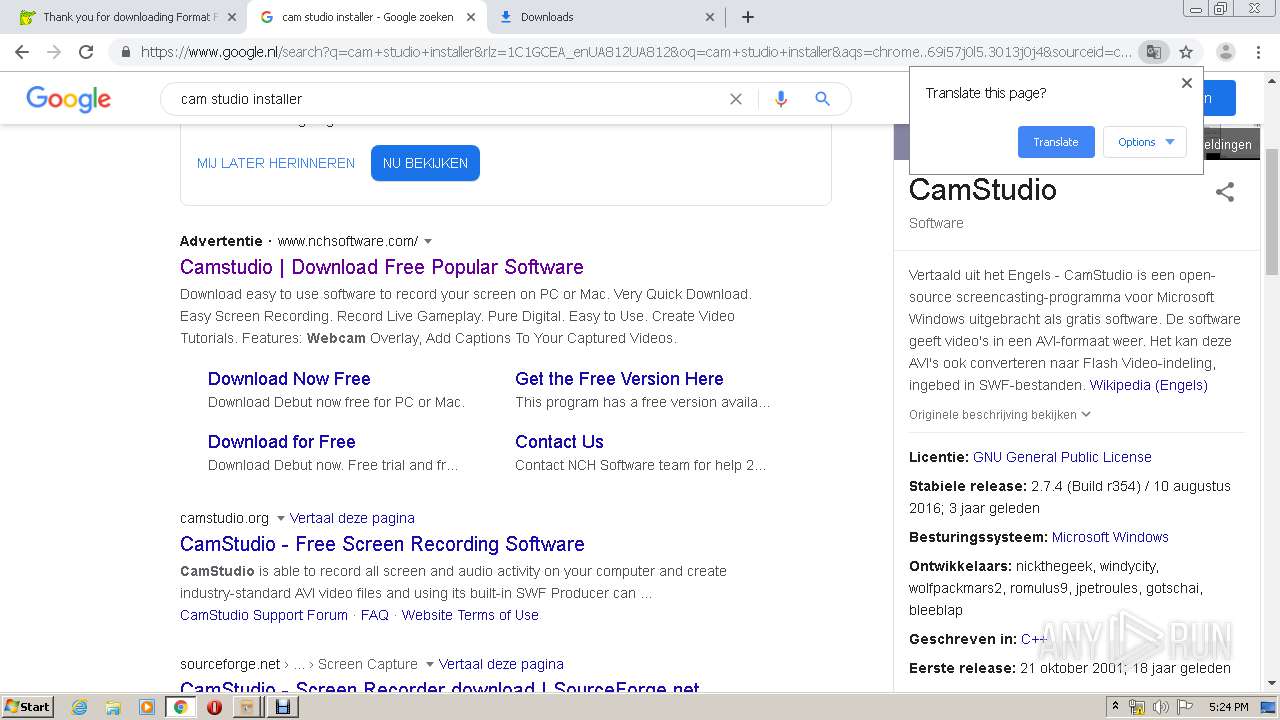
Task: Open Microsoft Windows link
Action: (x=1110, y=537)
